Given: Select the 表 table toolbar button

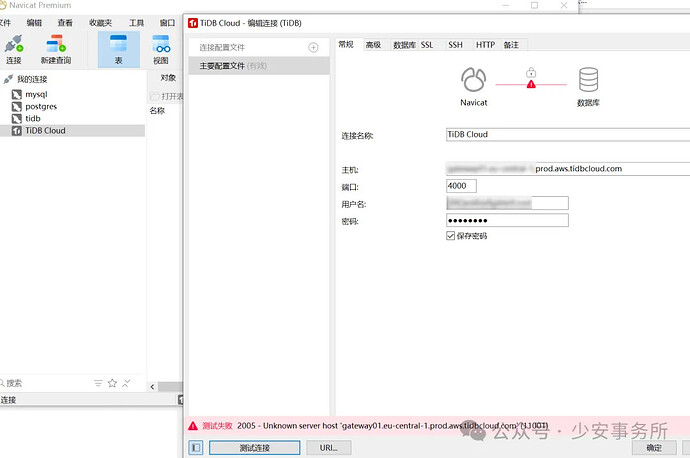Looking at the screenshot, I should (x=118, y=49).
